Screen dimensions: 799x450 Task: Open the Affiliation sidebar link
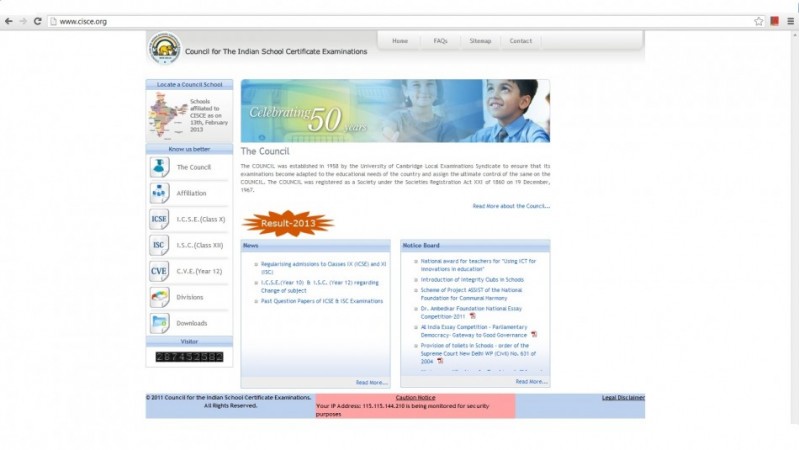(192, 193)
